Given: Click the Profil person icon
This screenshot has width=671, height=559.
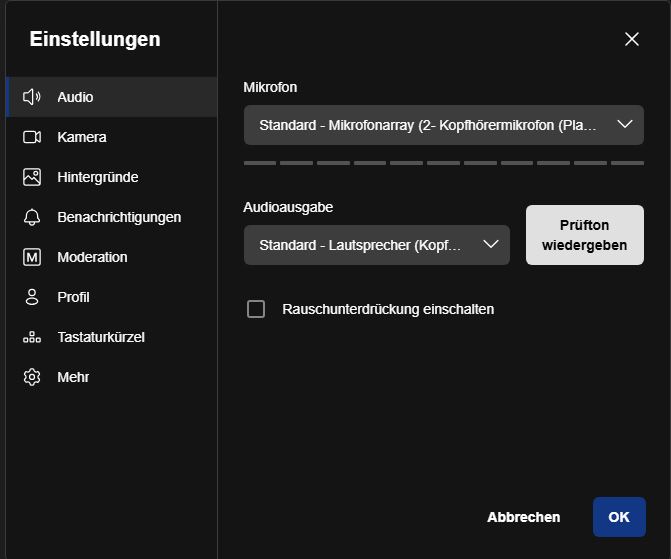Looking at the screenshot, I should [x=32, y=297].
